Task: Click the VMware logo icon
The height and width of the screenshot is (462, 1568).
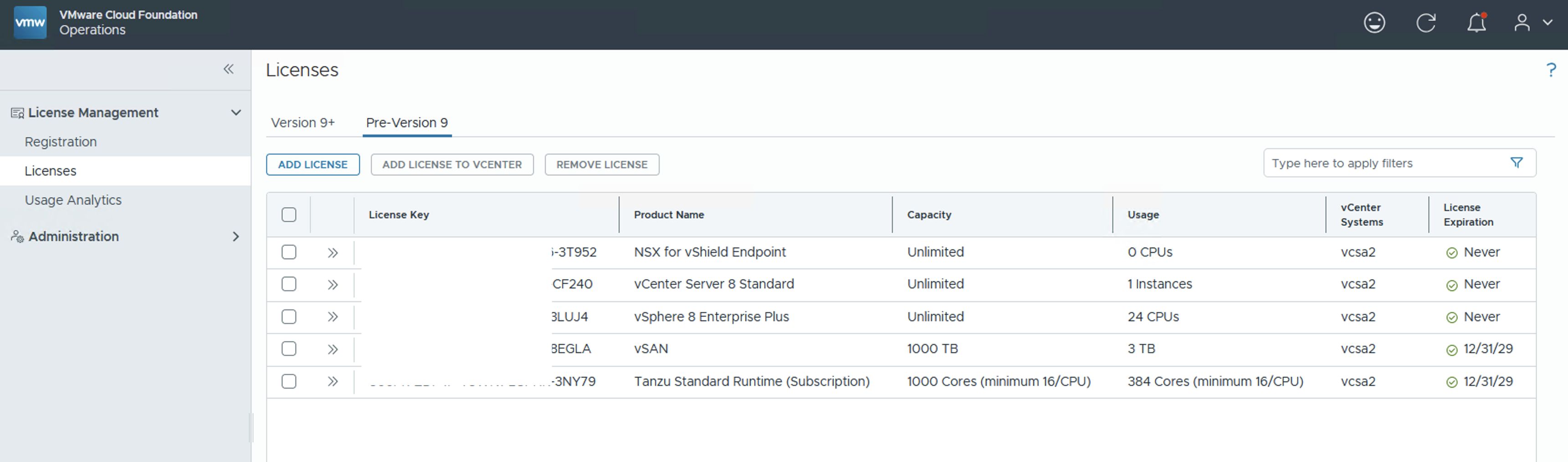Action: click(x=30, y=23)
